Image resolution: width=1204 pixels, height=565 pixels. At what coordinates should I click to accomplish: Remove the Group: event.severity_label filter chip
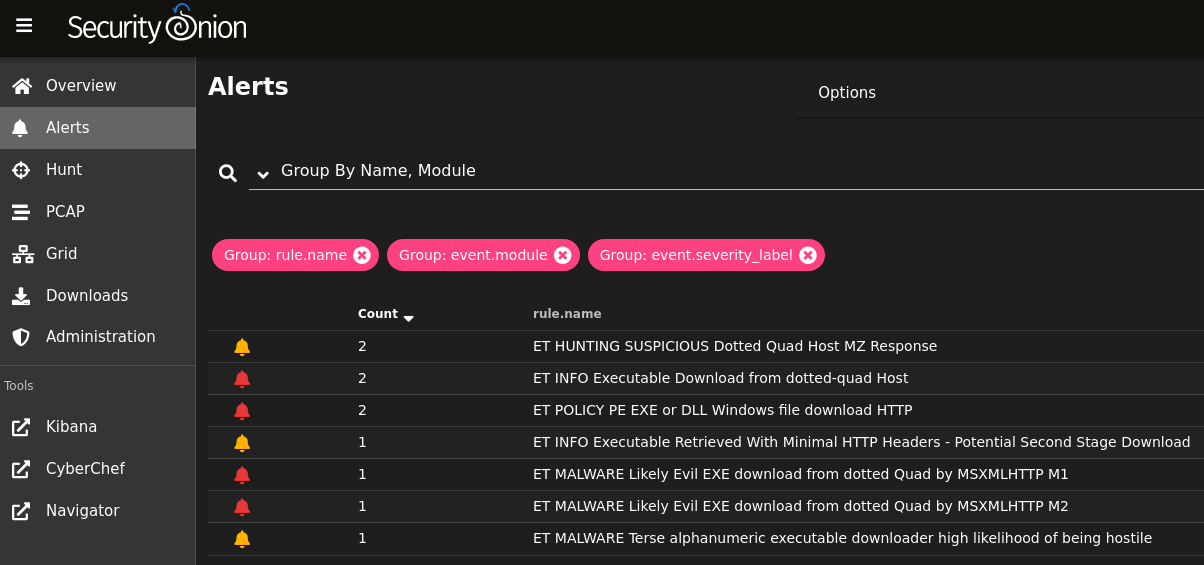(808, 255)
